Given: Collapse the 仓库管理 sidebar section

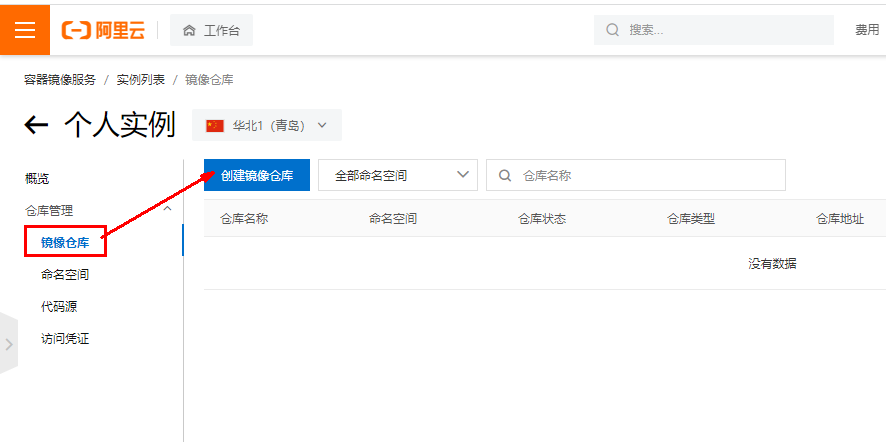Looking at the screenshot, I should point(167,209).
